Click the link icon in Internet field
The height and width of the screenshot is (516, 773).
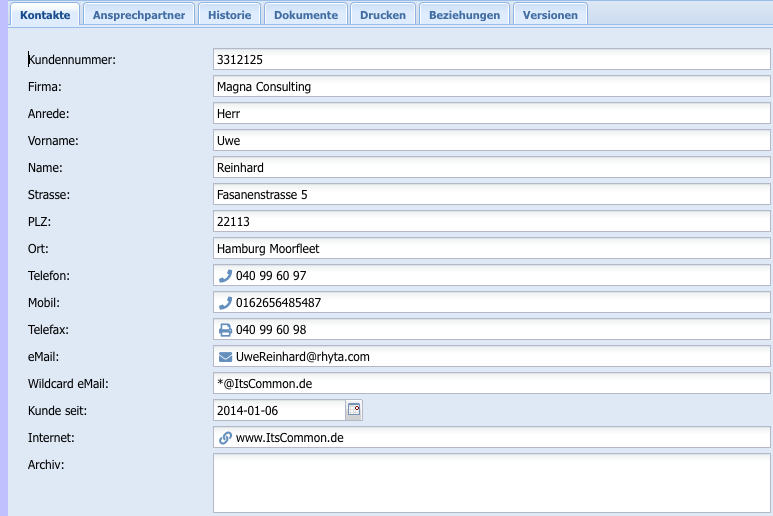(x=225, y=438)
